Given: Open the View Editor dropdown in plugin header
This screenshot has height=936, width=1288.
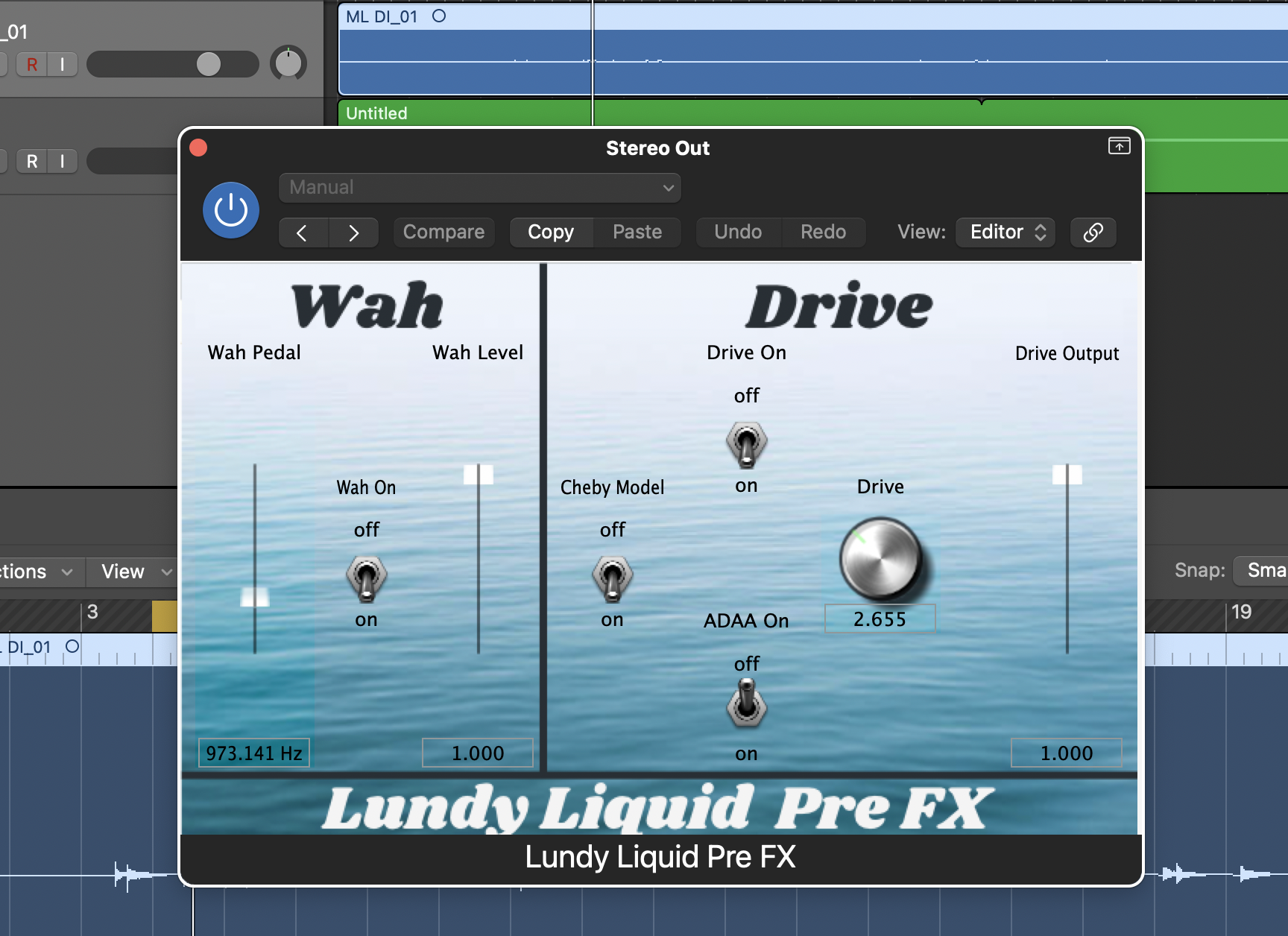Looking at the screenshot, I should [x=1006, y=233].
